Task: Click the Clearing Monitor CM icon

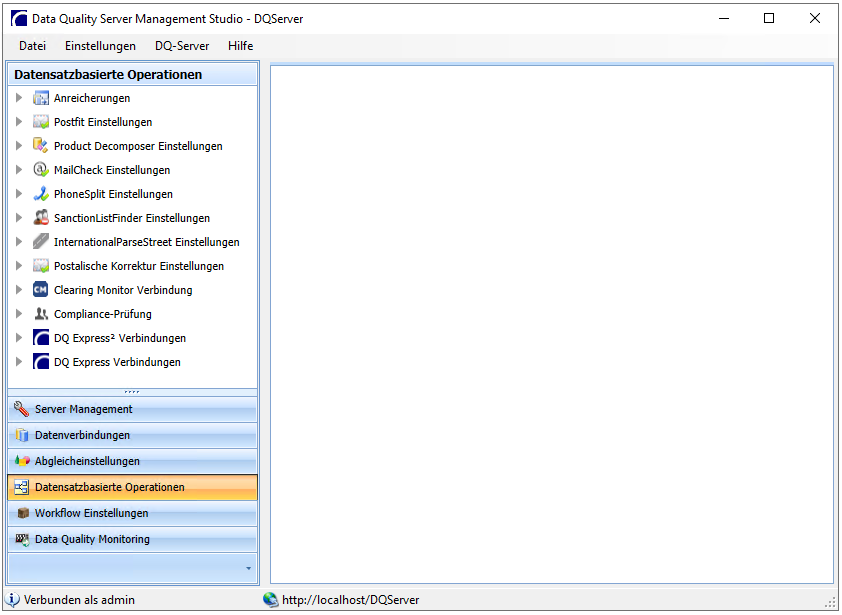Action: [41, 290]
